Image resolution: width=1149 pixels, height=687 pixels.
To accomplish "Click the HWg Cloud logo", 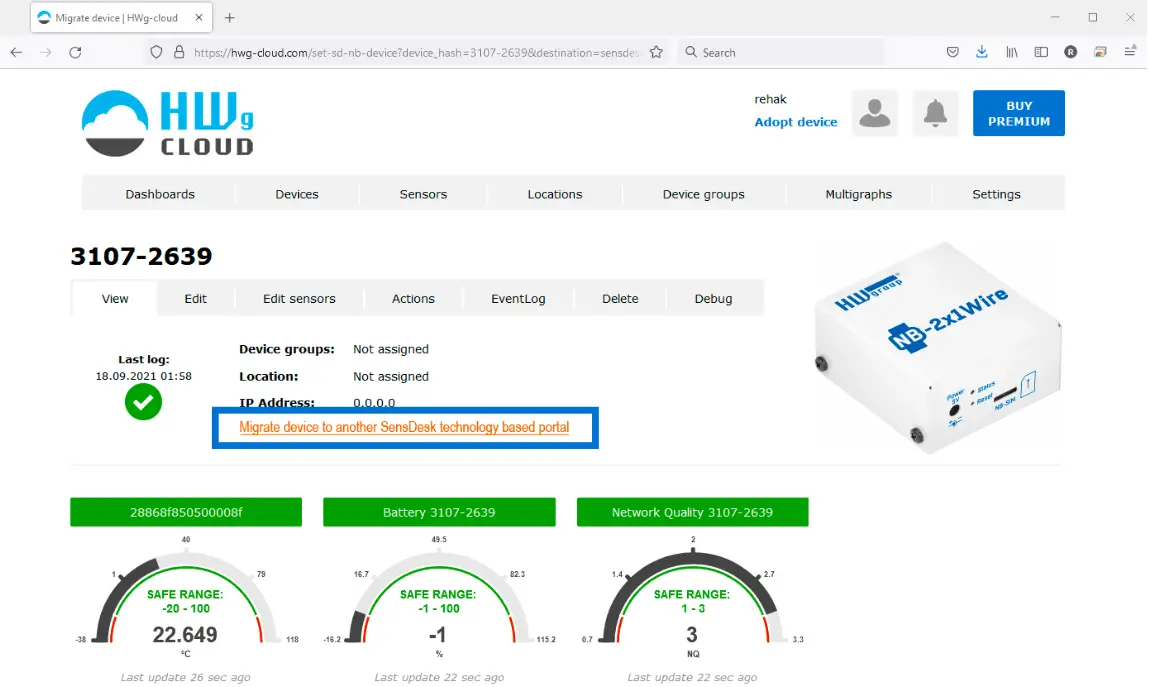I will [x=168, y=123].
